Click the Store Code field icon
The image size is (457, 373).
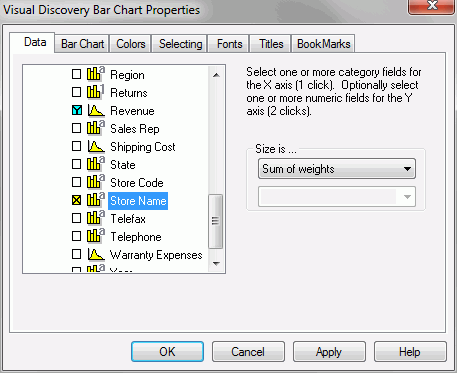[96, 182]
